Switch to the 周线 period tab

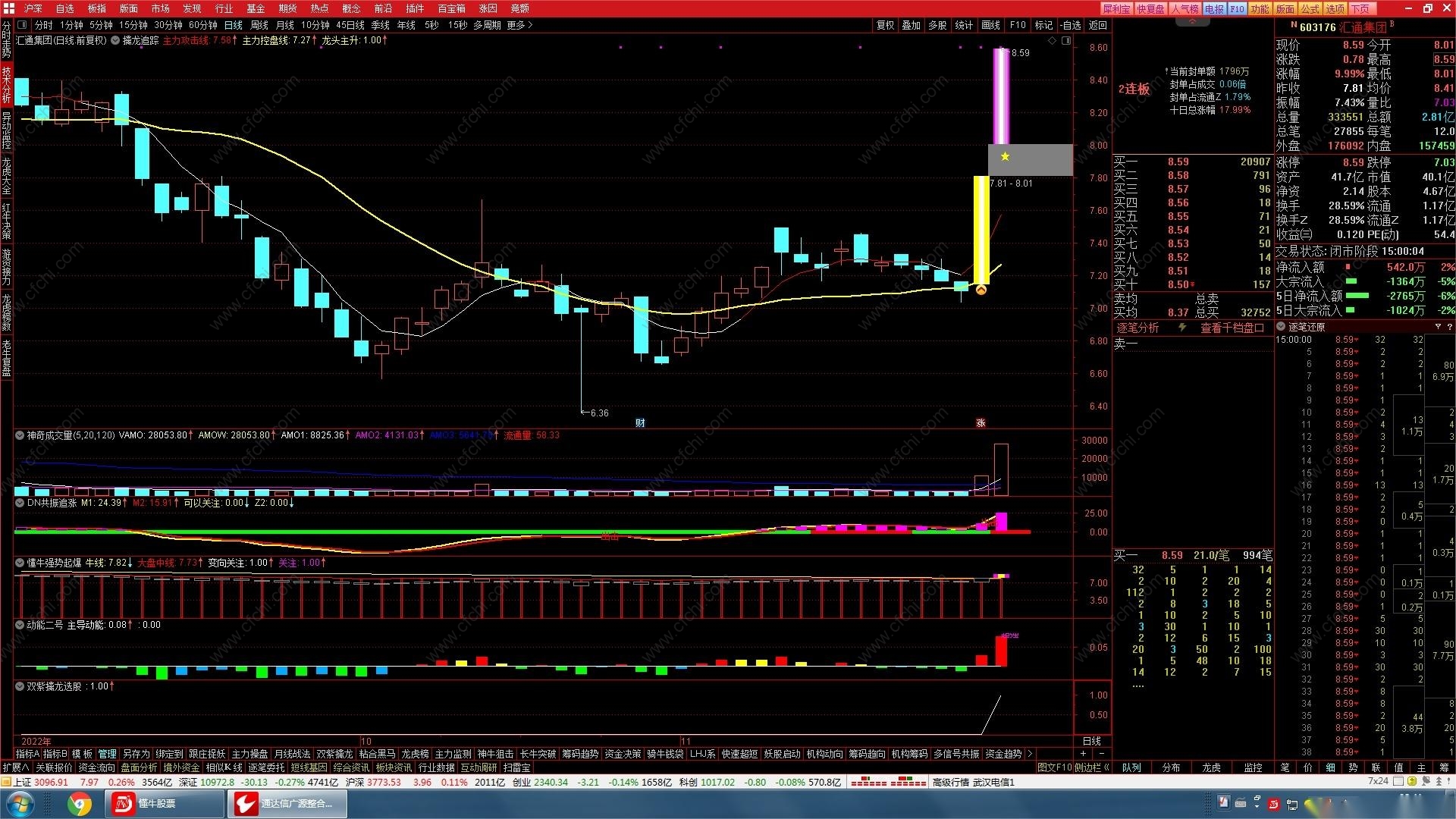click(259, 25)
